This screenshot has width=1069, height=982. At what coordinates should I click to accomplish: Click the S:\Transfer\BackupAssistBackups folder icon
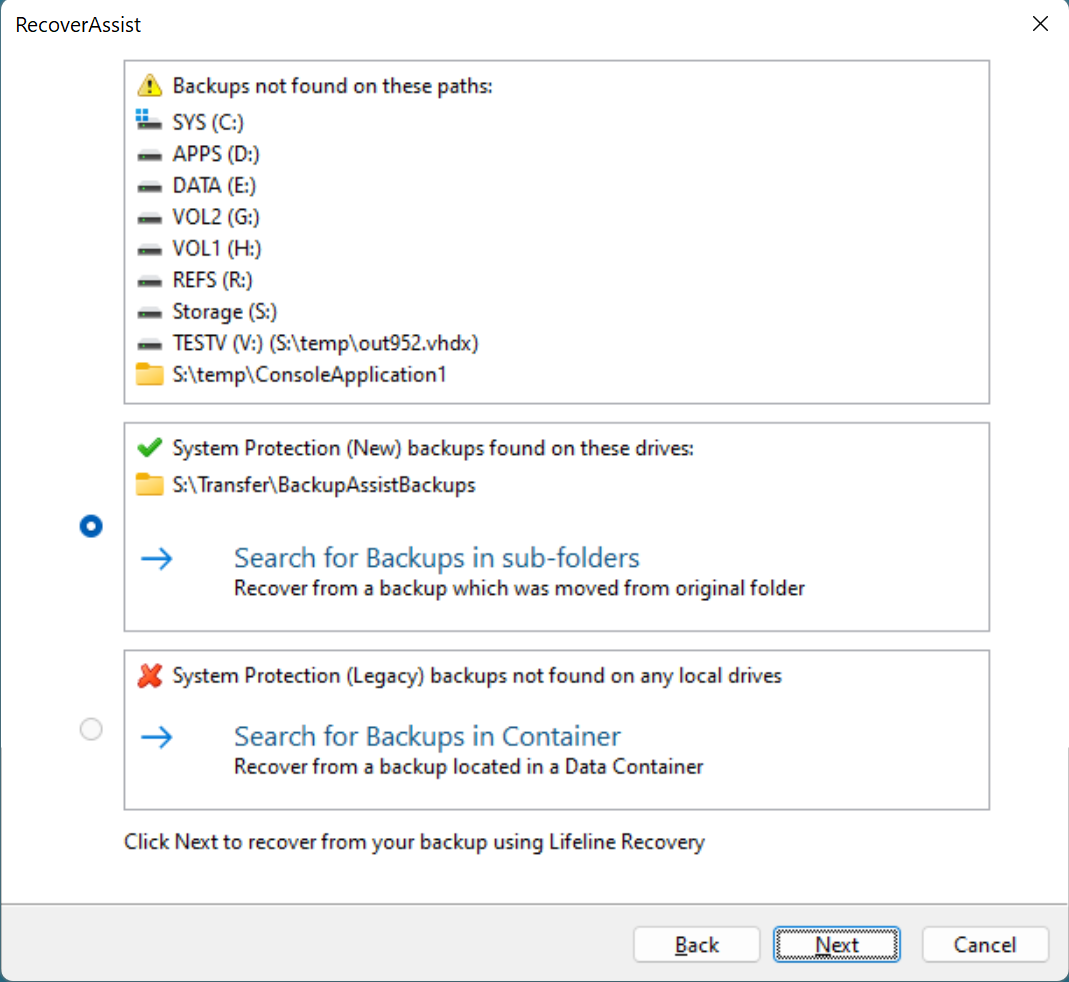click(149, 485)
